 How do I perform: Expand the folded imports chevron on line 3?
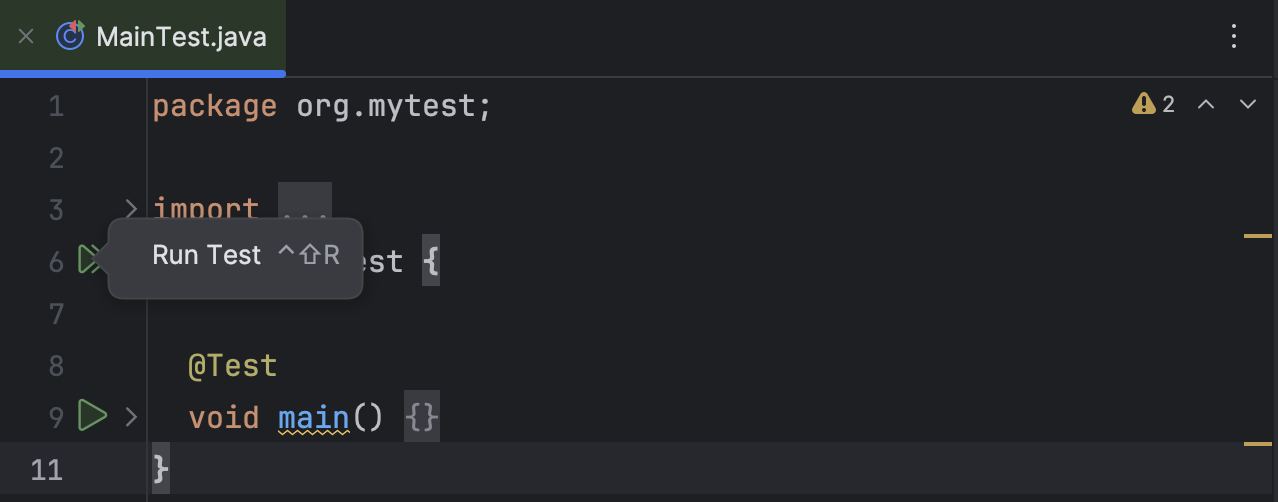(x=130, y=209)
